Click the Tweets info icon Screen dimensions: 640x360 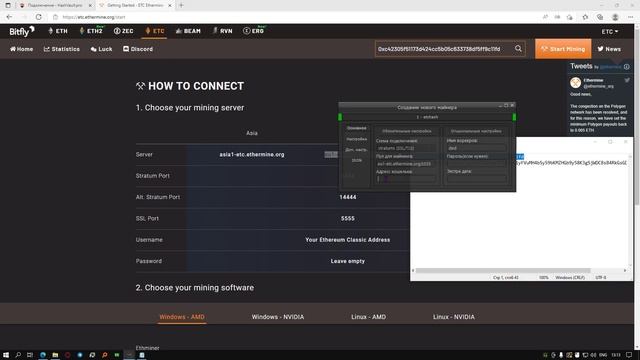pos(627,67)
